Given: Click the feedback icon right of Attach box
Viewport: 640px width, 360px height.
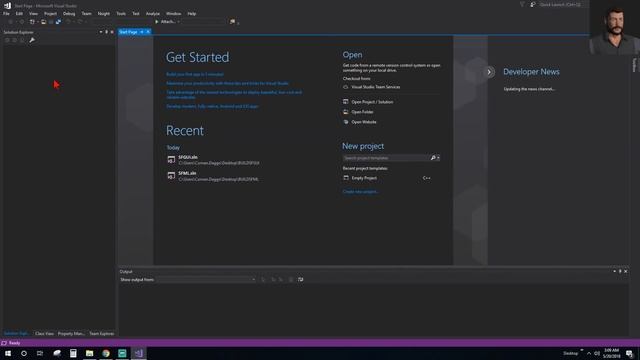Looking at the screenshot, I should 232,22.
